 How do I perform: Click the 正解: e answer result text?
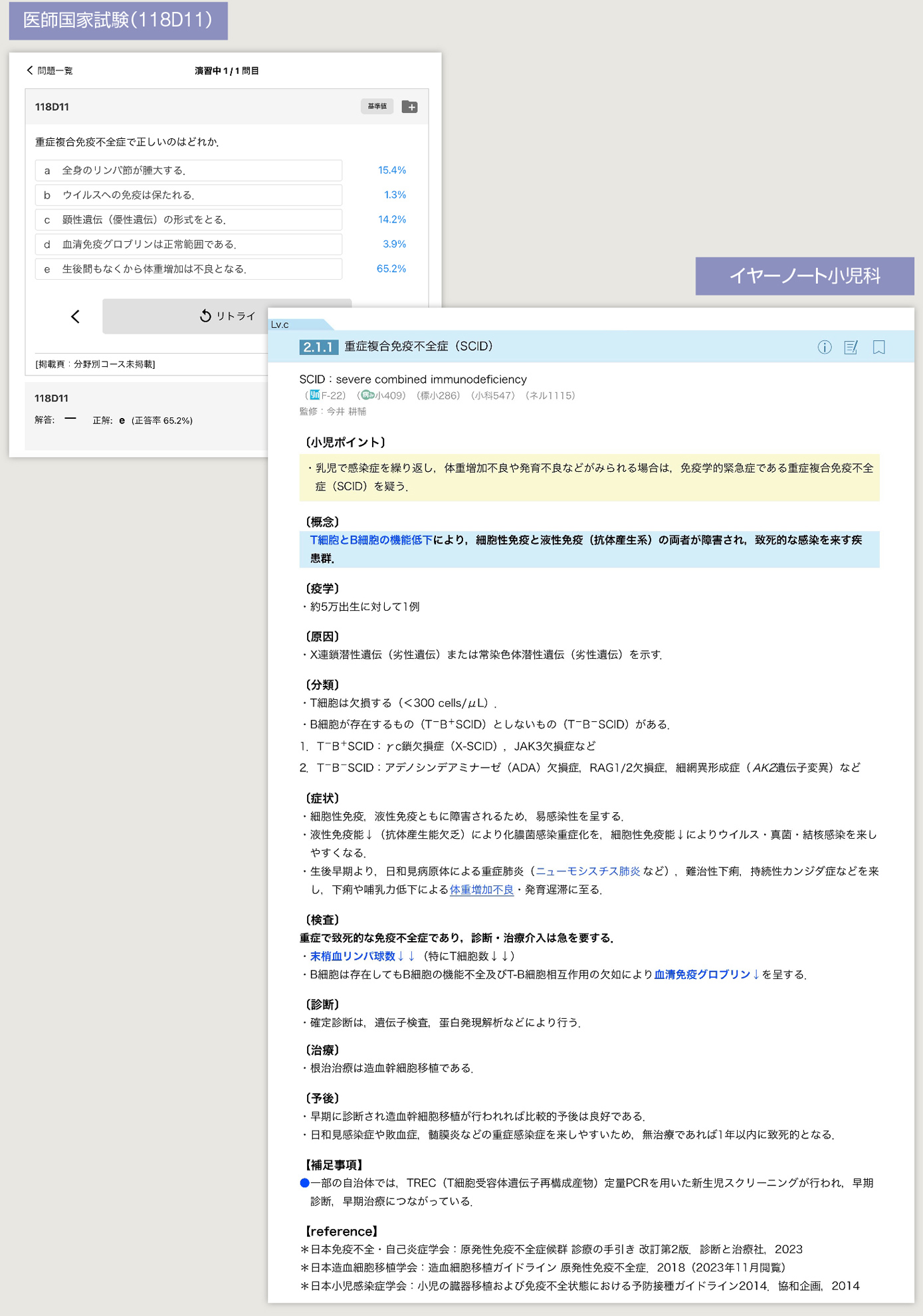tap(142, 421)
